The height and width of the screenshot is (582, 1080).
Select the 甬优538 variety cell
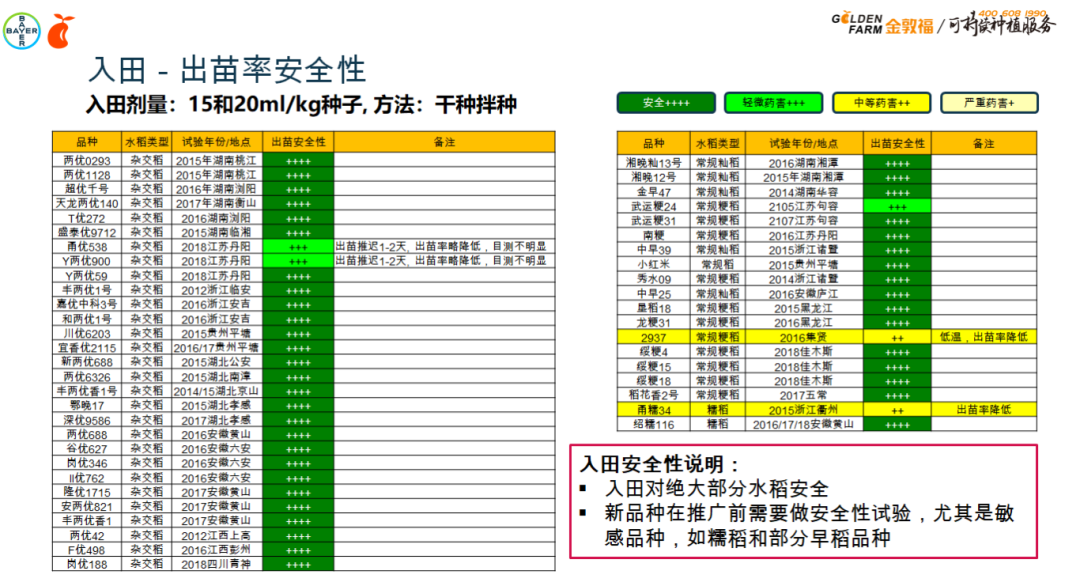click(87, 246)
